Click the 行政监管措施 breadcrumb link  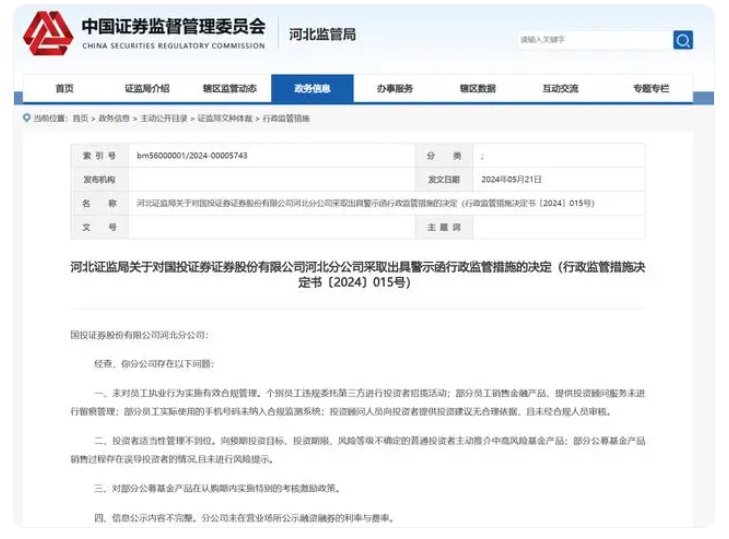pos(286,118)
